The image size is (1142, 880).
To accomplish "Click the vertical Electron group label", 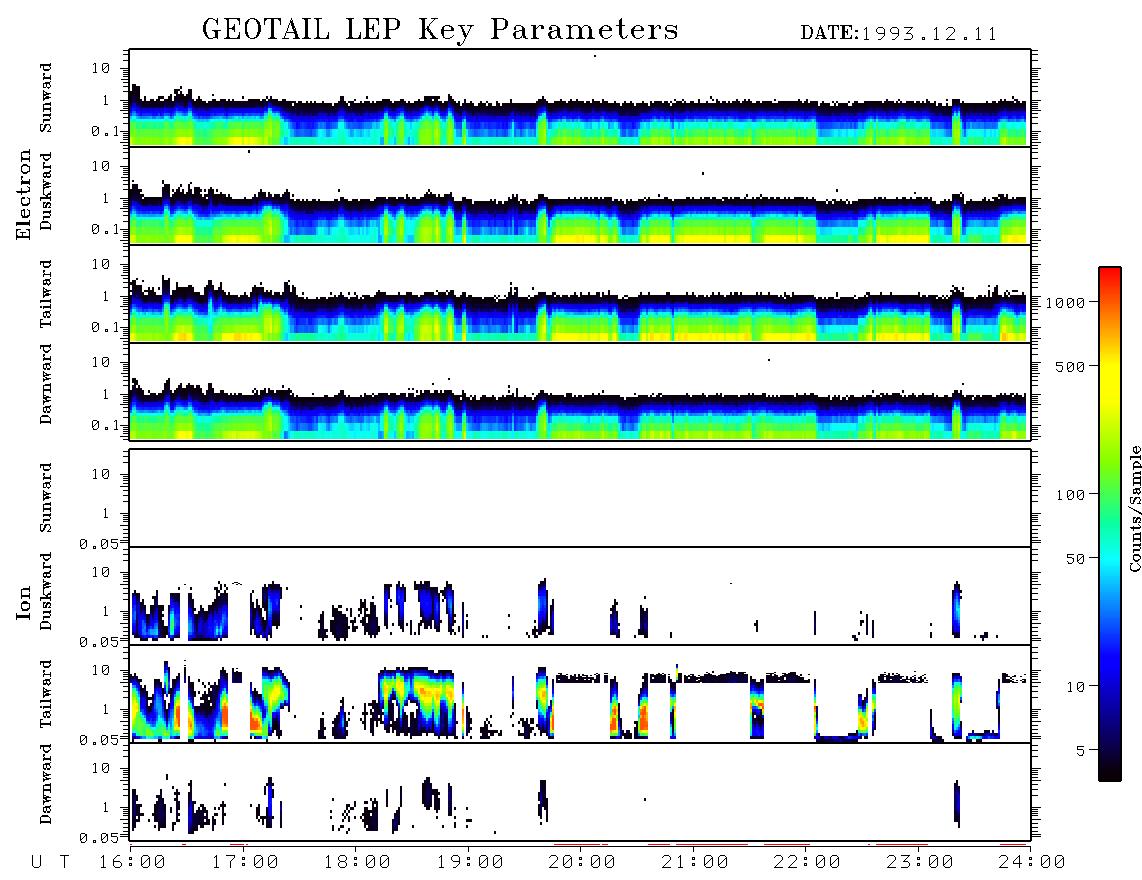I will 24,194.
